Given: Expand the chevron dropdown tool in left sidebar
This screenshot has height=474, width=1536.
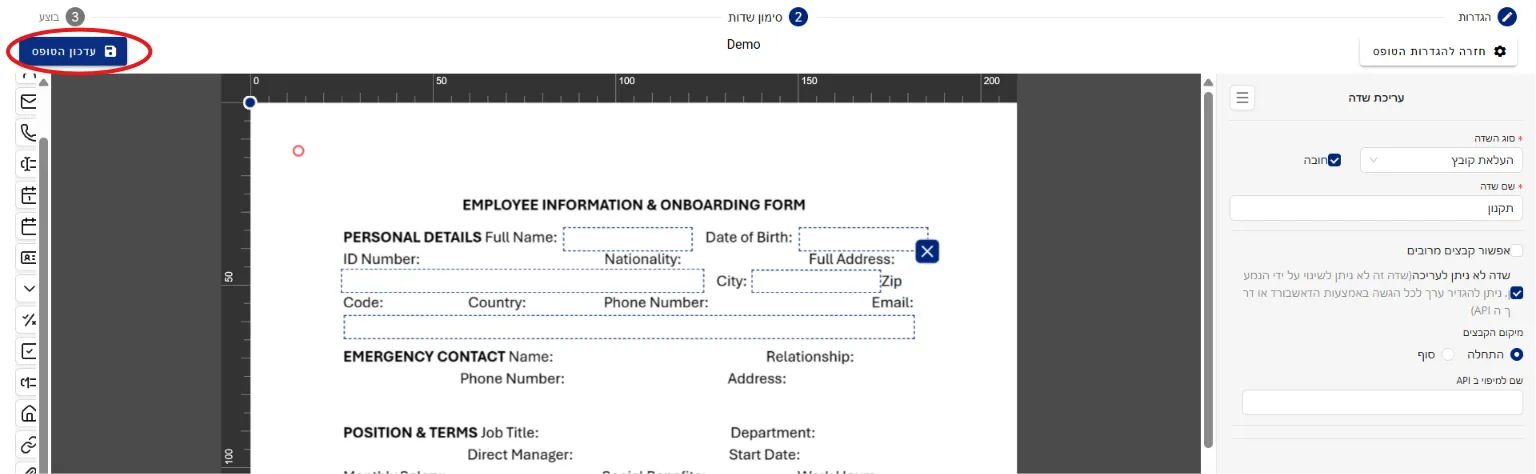Looking at the screenshot, I should [x=29, y=288].
